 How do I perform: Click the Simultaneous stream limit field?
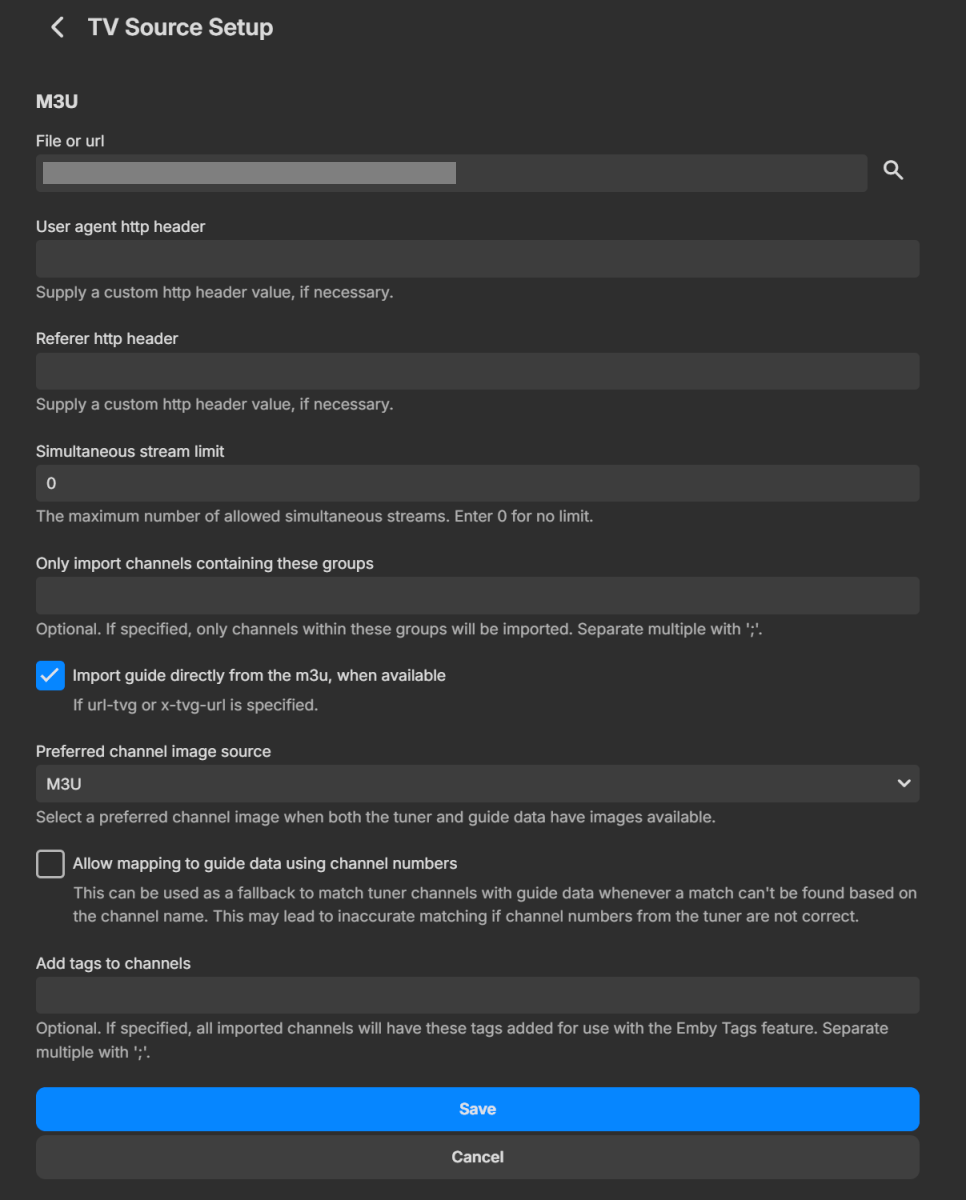(x=477, y=482)
